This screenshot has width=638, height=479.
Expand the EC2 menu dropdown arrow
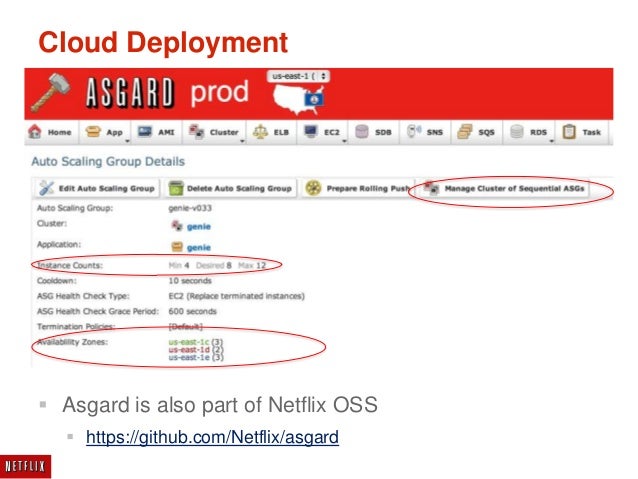[344, 141]
